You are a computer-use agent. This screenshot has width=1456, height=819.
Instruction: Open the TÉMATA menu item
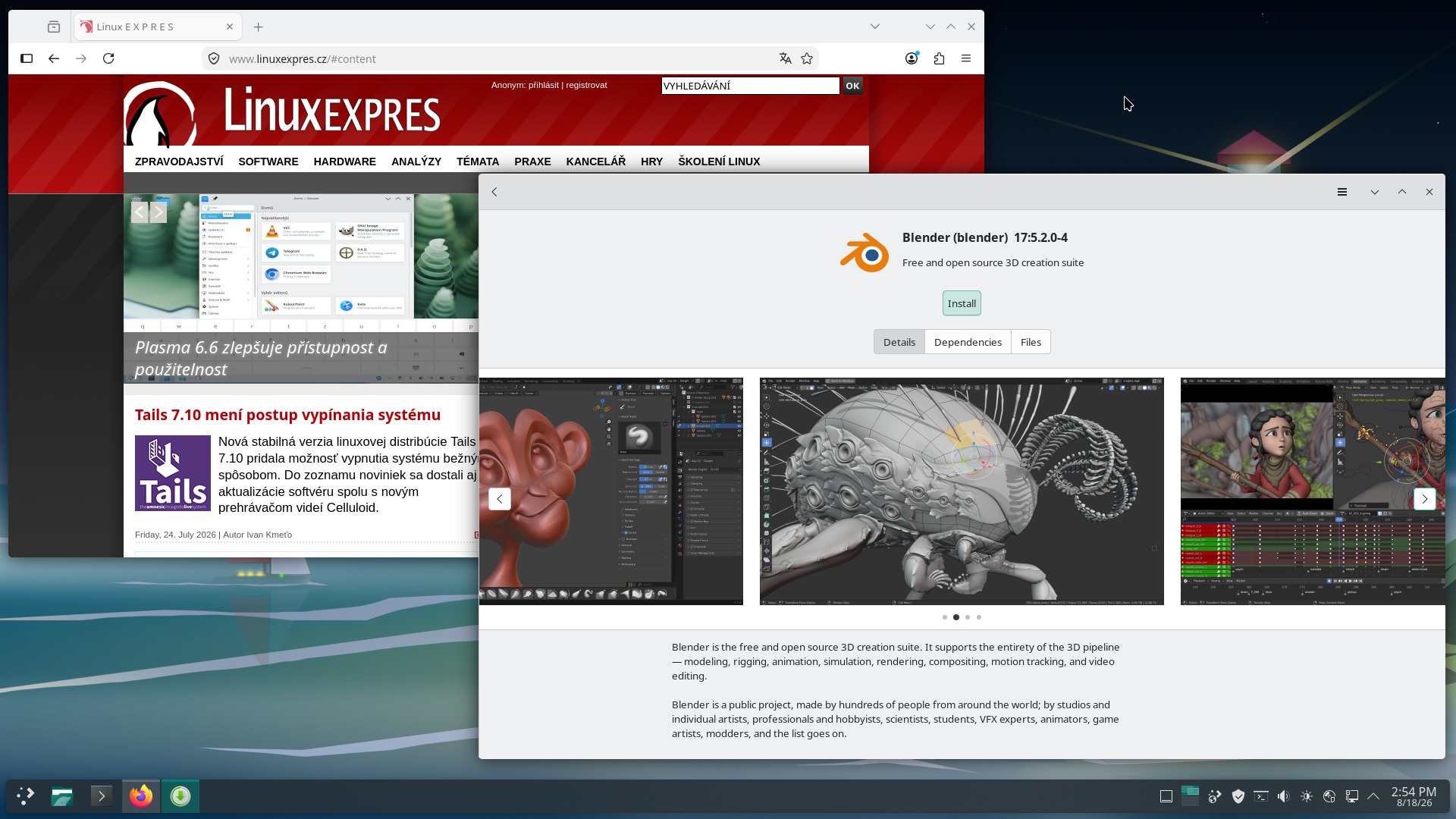tap(478, 162)
